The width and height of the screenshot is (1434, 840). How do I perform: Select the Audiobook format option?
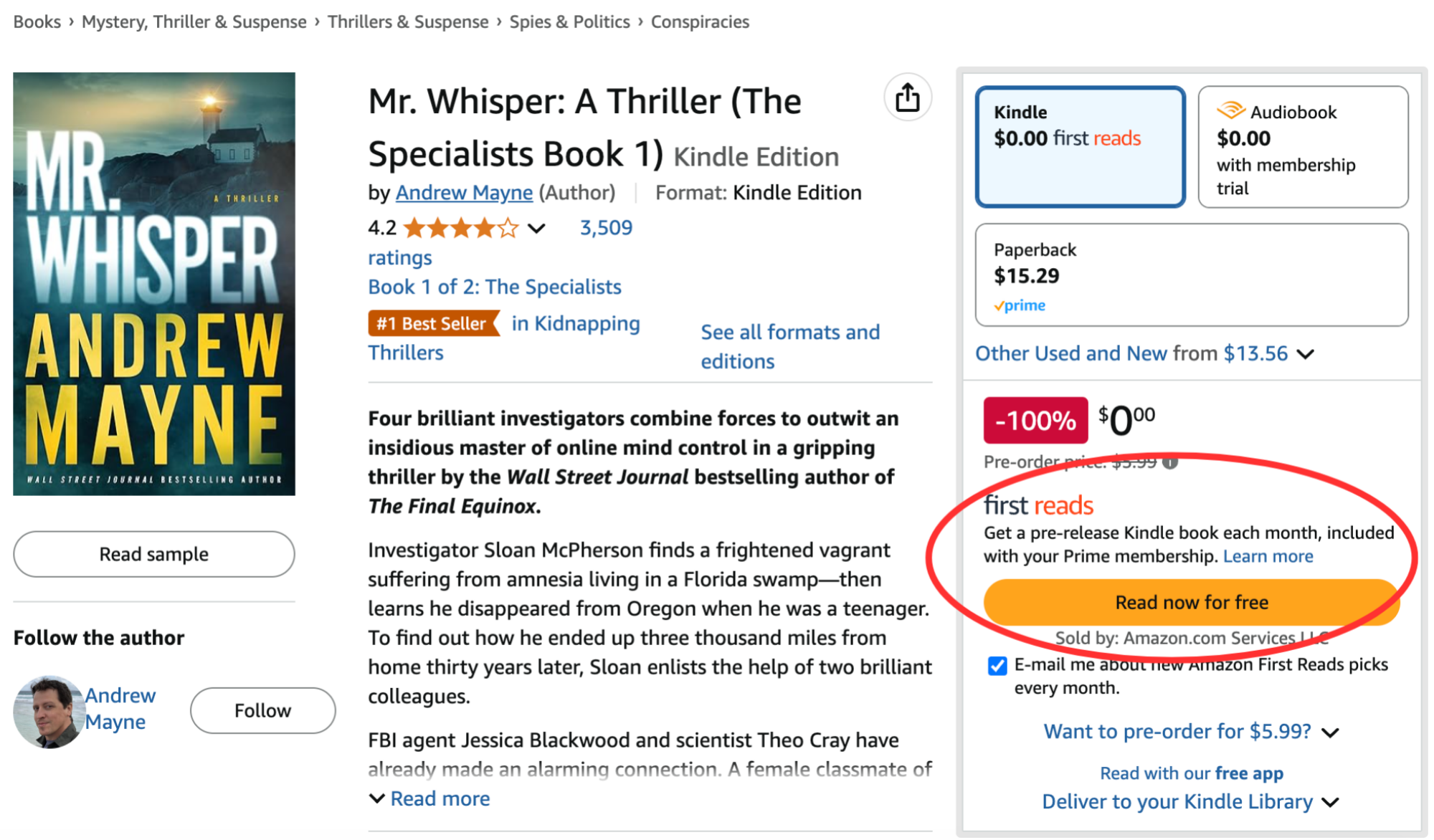pyautogui.click(x=1302, y=147)
